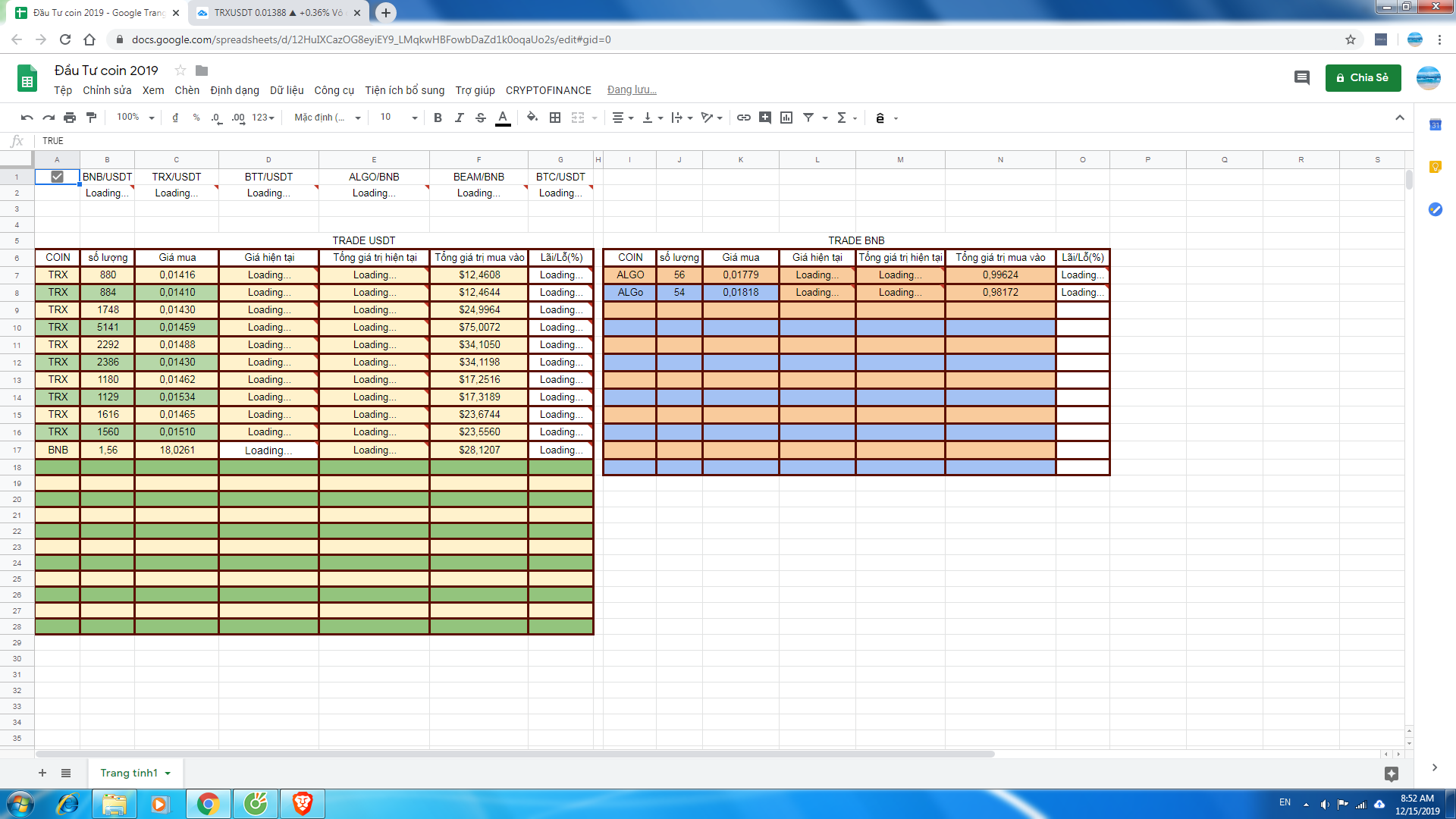Open the CRYPTOFINANCE menu
The height and width of the screenshot is (819, 1456).
(548, 90)
